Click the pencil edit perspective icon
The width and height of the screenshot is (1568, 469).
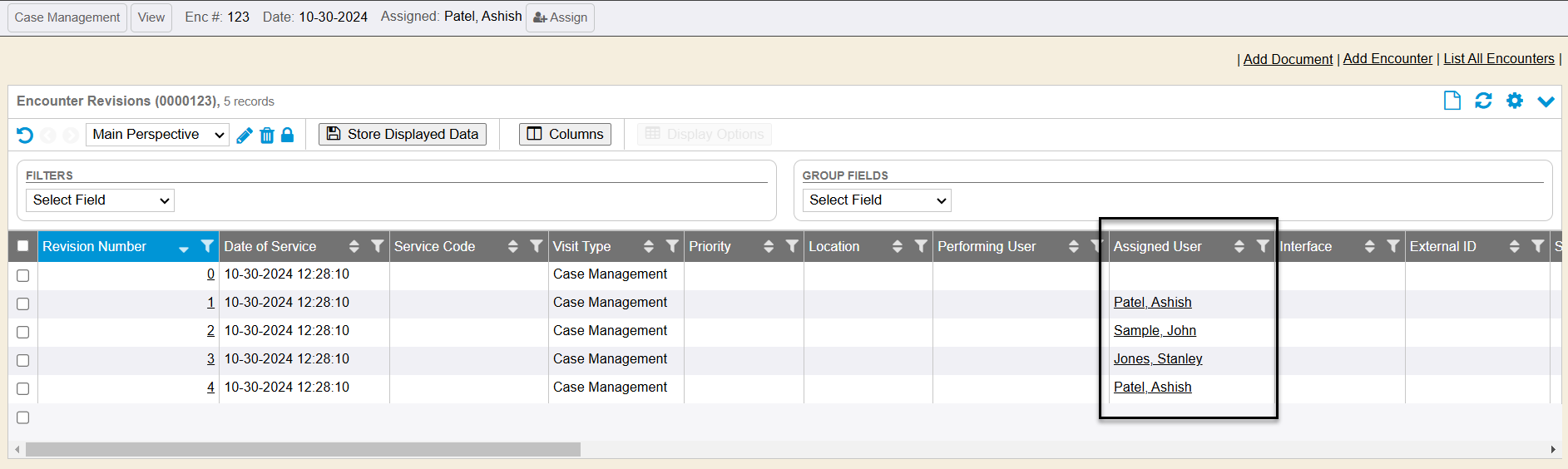tap(245, 135)
